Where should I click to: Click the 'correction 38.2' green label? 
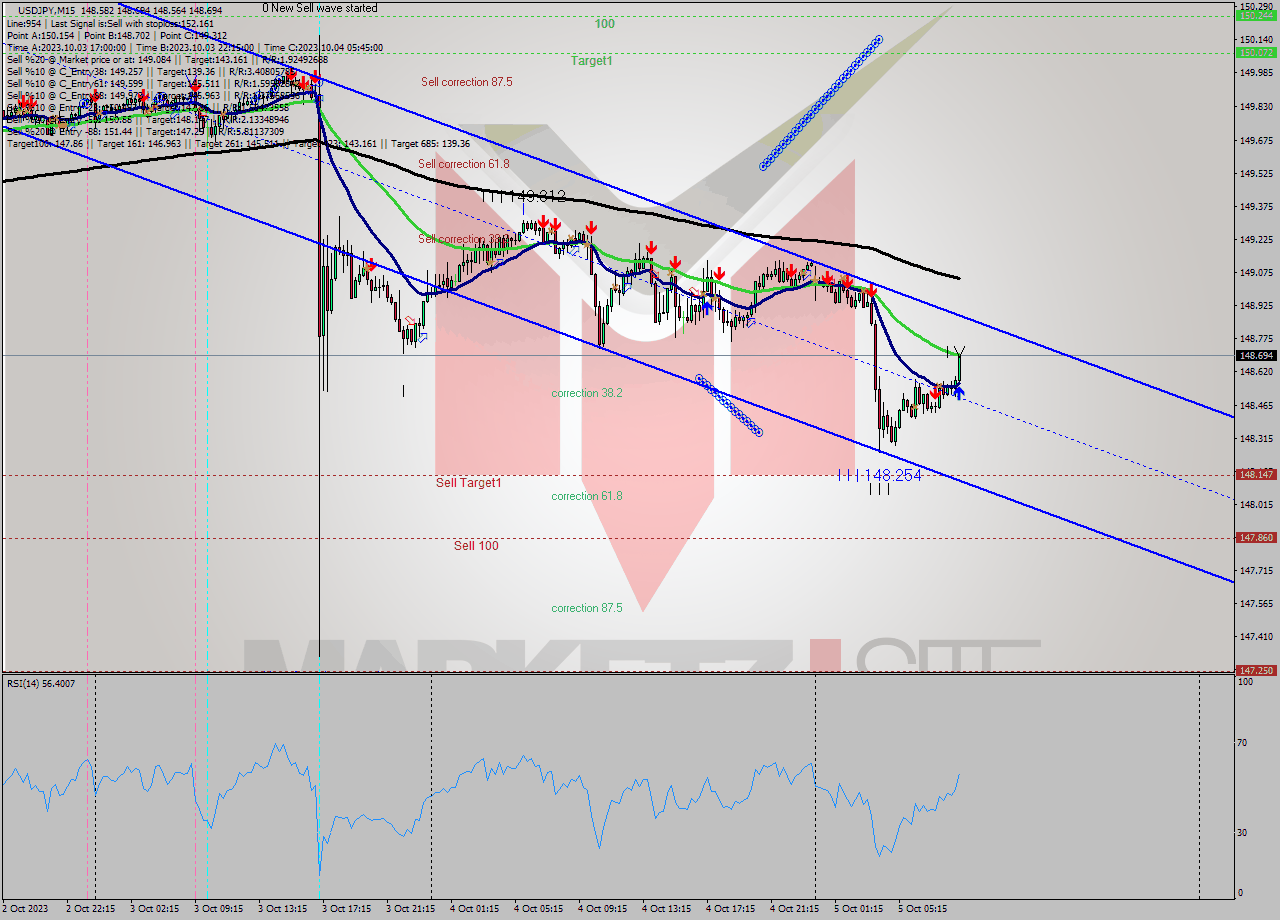(x=586, y=393)
